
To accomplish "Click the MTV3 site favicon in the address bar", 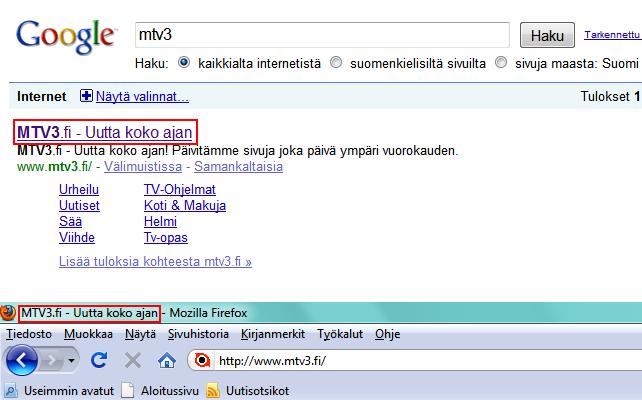I will 202,361.
